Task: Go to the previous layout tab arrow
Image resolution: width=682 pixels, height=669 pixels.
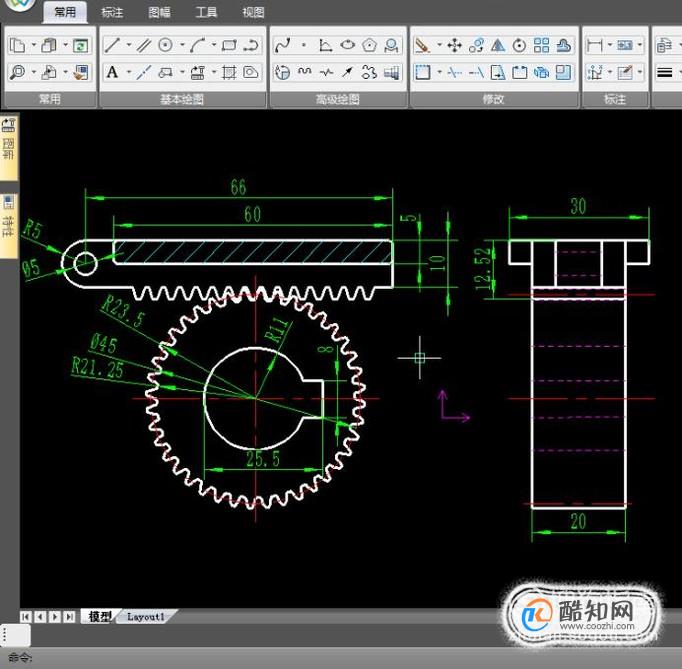Action: [x=40, y=617]
